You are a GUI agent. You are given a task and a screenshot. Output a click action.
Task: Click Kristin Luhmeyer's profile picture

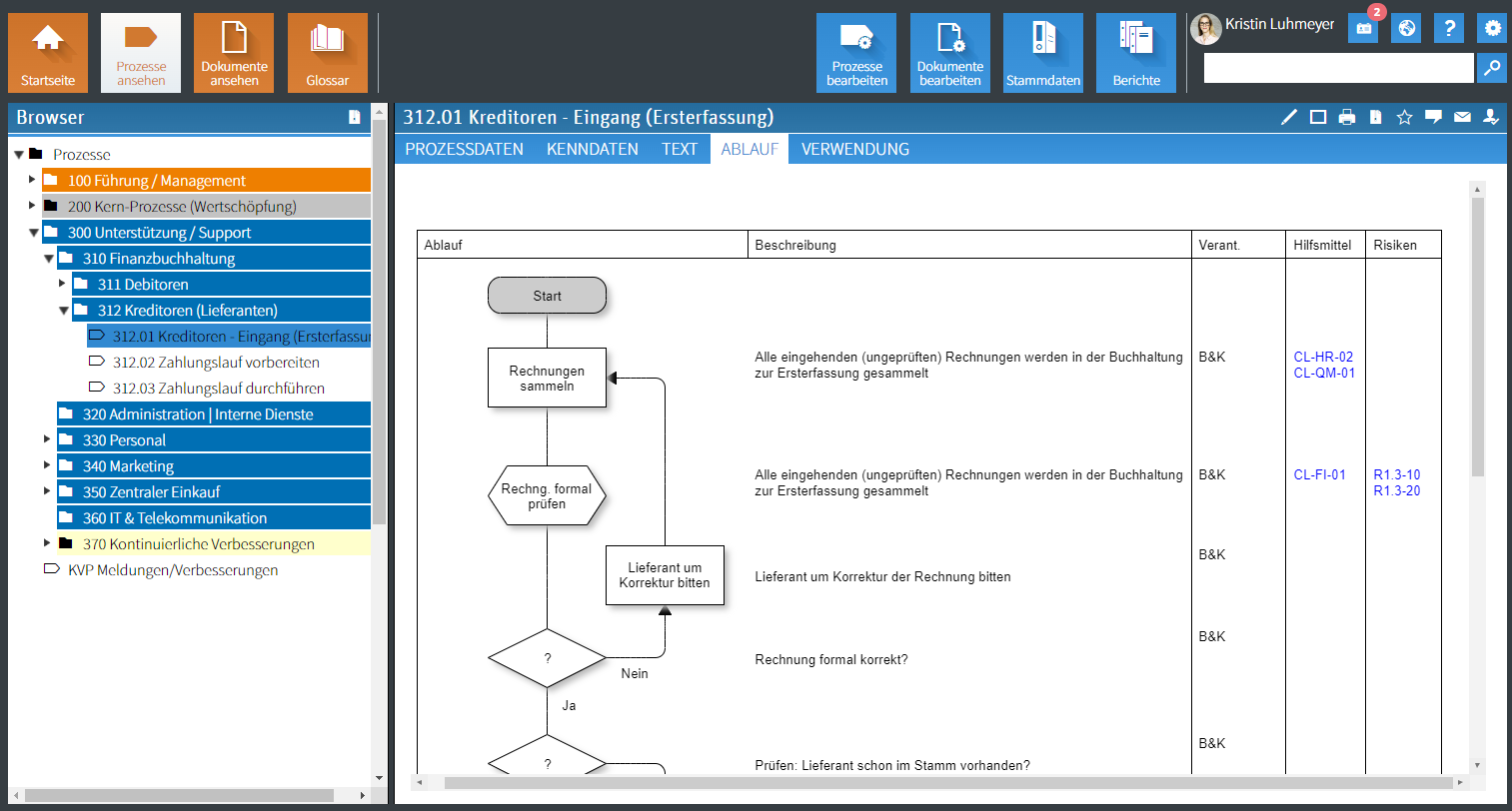coord(1206,29)
